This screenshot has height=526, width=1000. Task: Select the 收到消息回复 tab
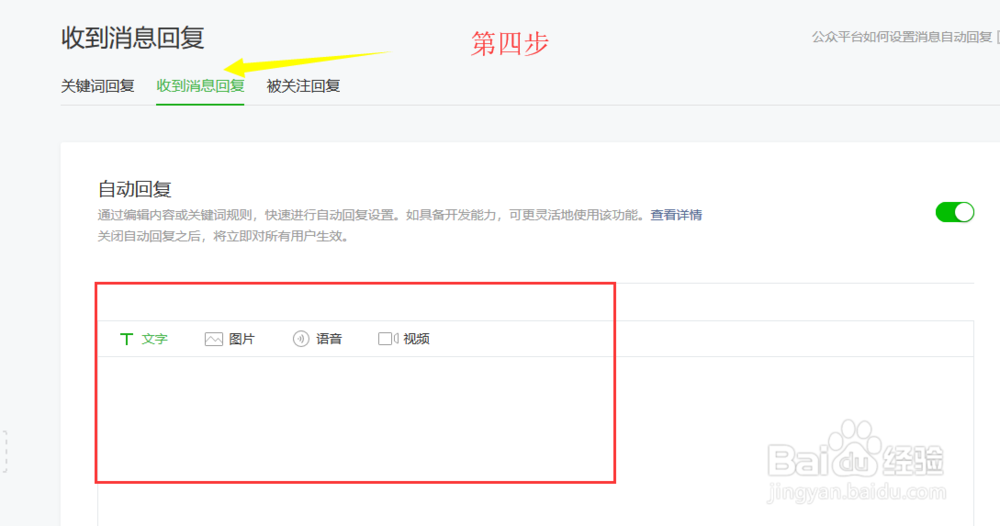click(x=200, y=86)
